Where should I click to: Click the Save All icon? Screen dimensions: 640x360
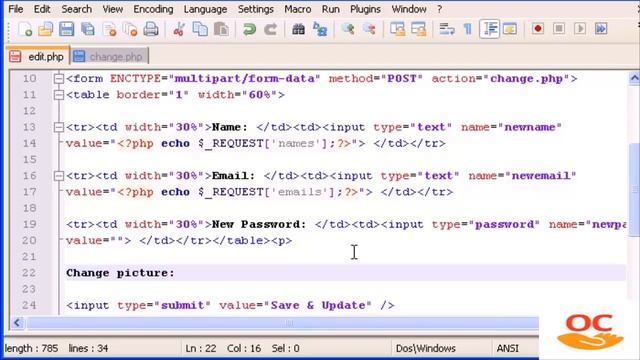(x=88, y=29)
